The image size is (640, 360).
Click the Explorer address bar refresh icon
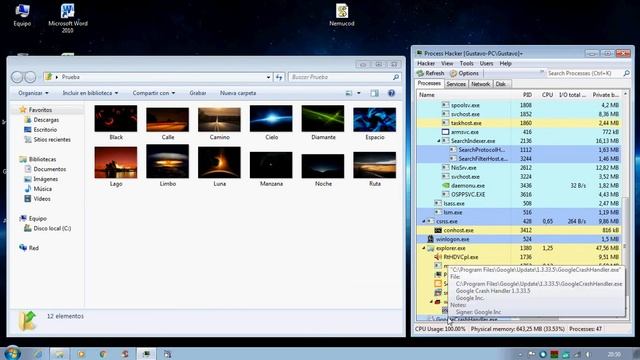[x=279, y=77]
